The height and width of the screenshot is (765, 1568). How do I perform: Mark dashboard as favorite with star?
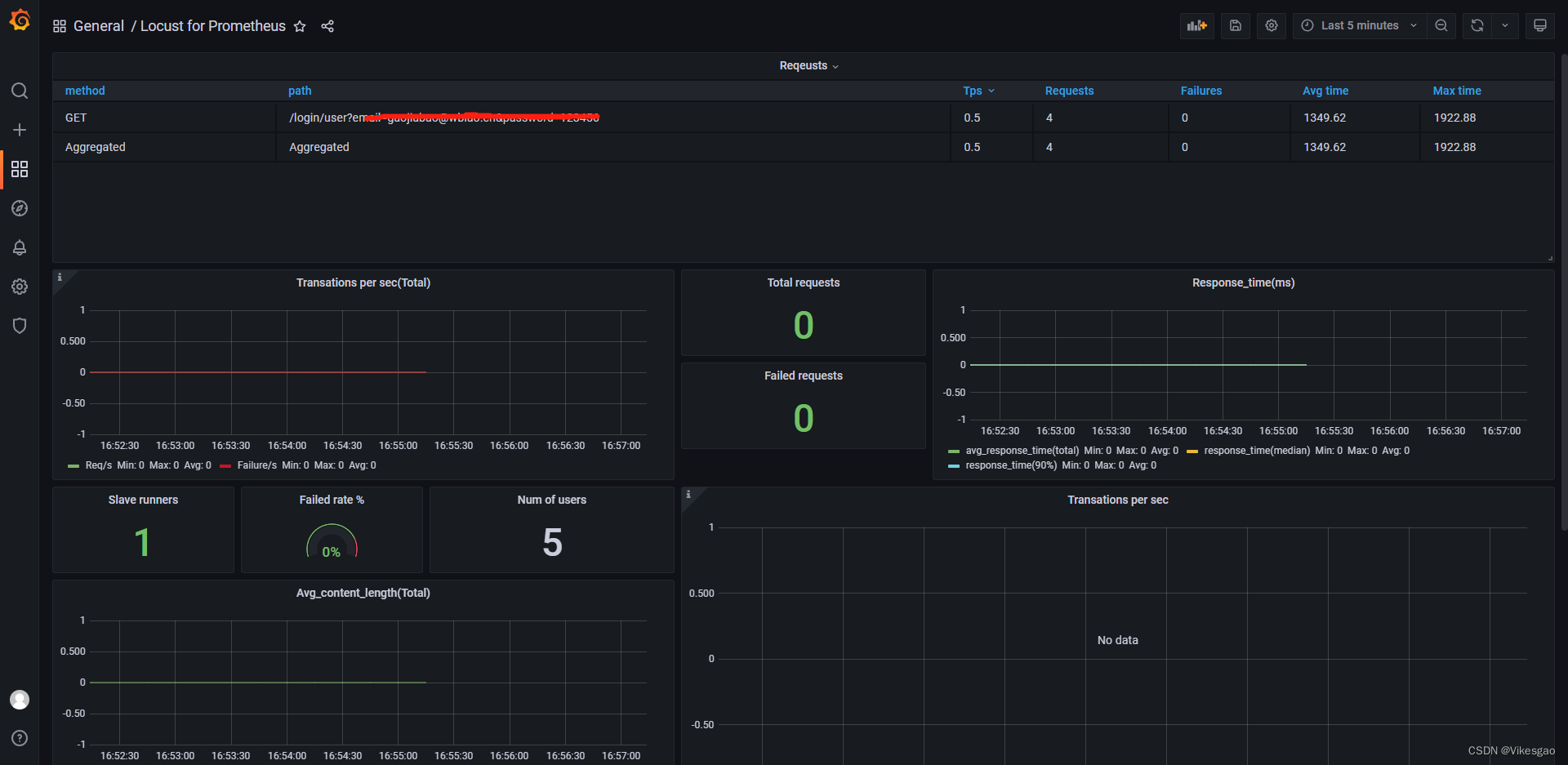300,26
